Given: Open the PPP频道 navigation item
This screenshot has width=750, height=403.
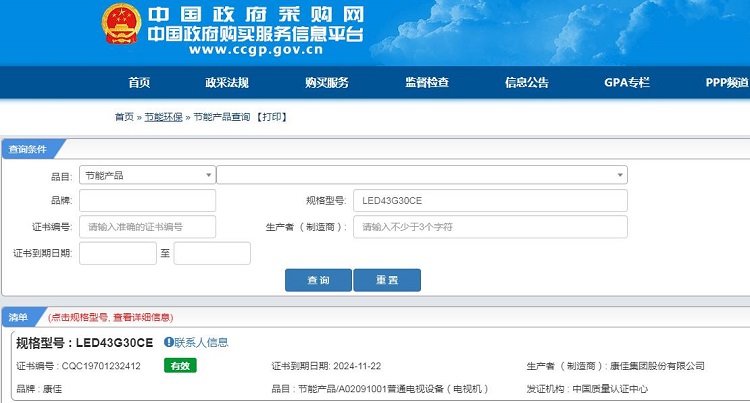Looking at the screenshot, I should [x=727, y=82].
